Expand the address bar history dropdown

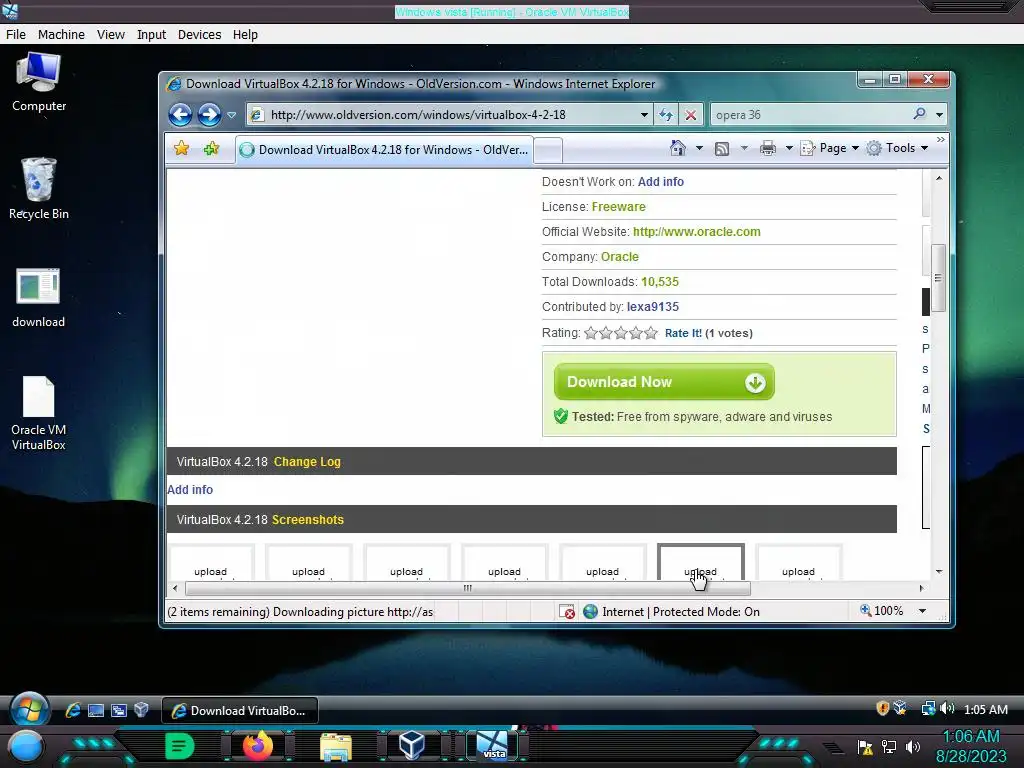644,115
